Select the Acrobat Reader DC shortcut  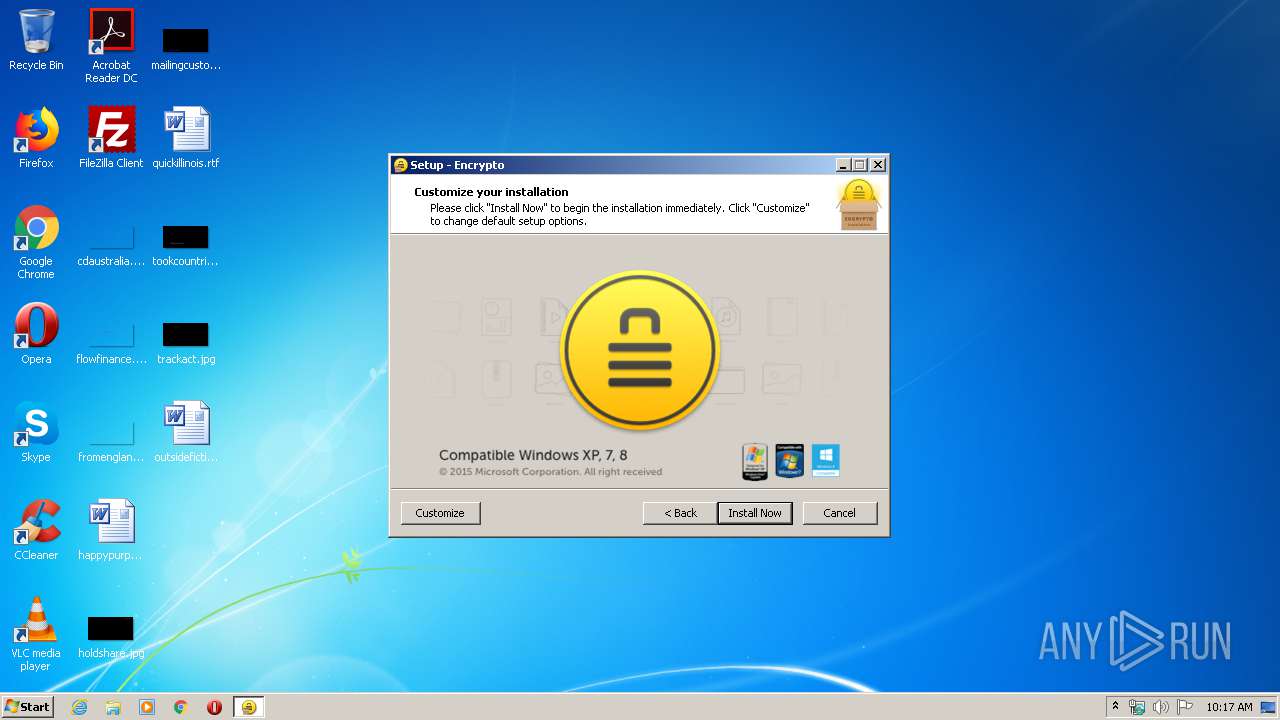point(111,46)
